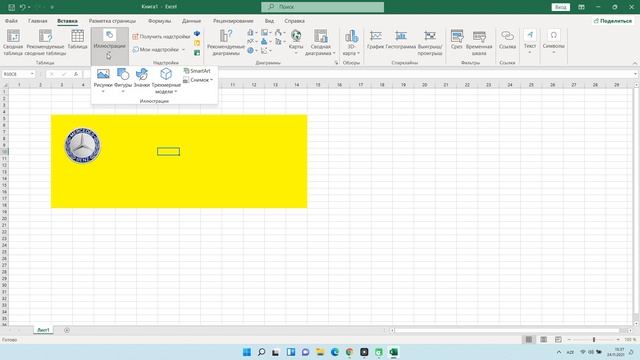Open the Справка (Help) tab
640x360 pixels.
[x=294, y=21]
